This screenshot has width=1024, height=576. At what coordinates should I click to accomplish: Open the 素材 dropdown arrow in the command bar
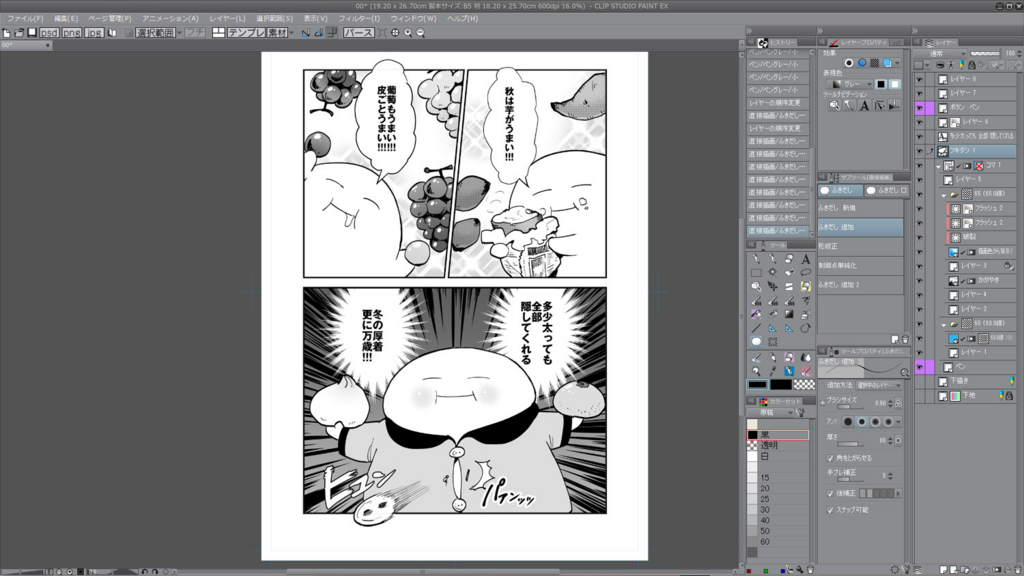pos(291,33)
